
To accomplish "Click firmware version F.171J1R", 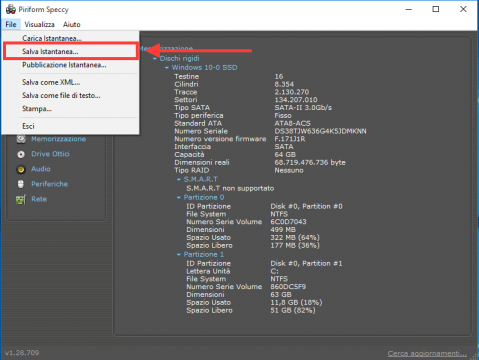I will 290,139.
